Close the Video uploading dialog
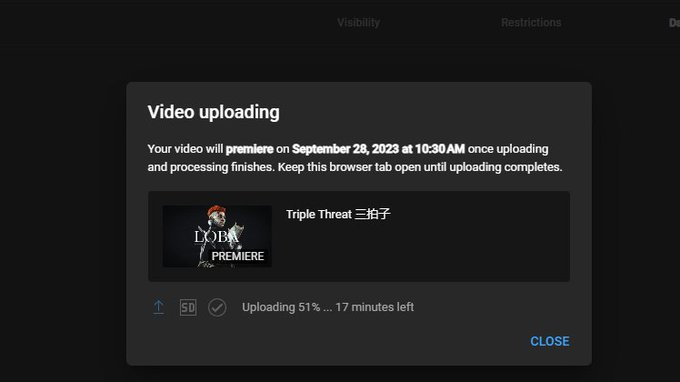This screenshot has height=382, width=680. [549, 341]
